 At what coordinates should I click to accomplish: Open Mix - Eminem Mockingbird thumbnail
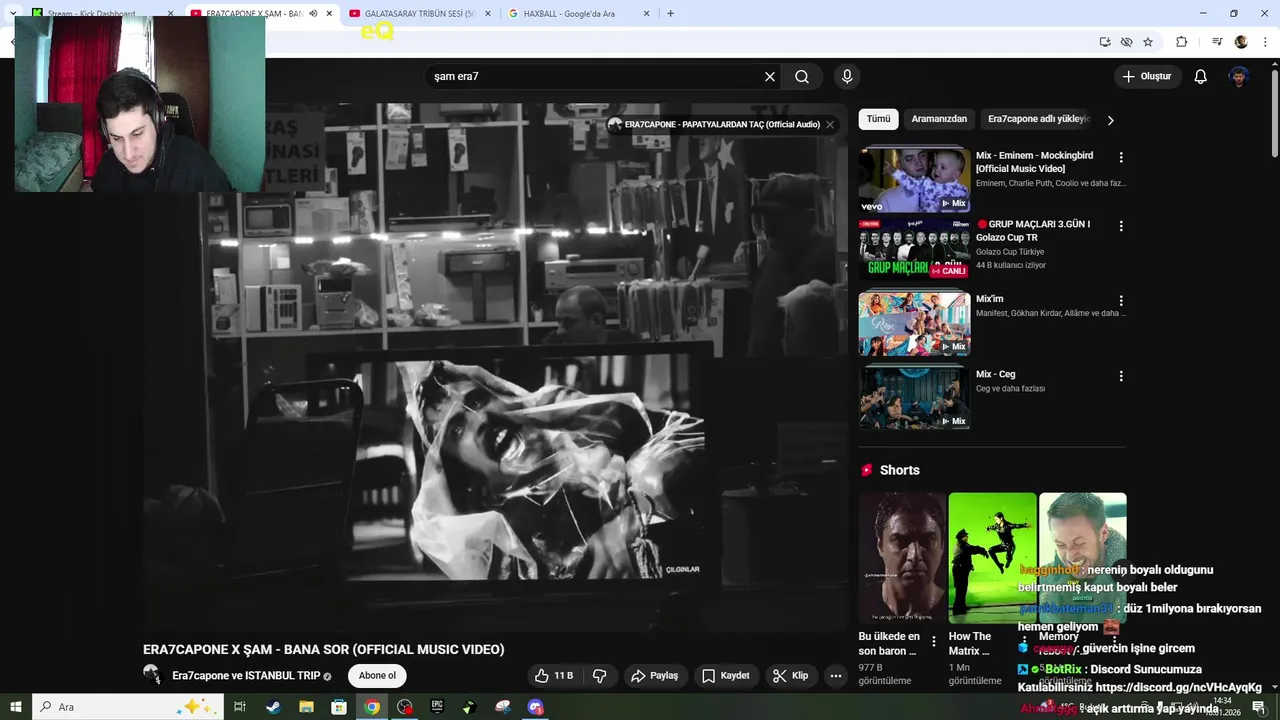(x=914, y=180)
